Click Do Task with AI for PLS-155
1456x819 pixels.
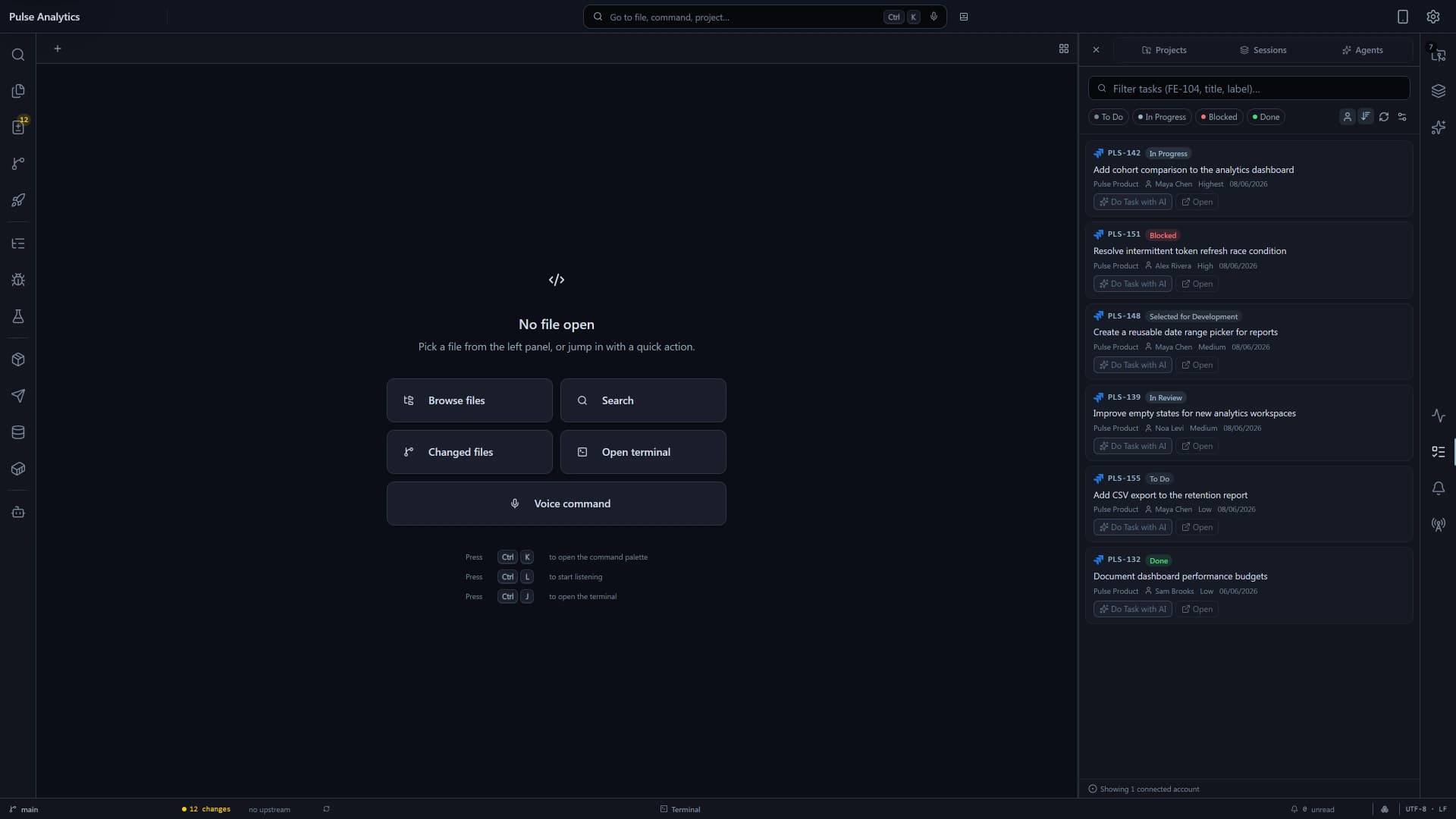pyautogui.click(x=1133, y=528)
